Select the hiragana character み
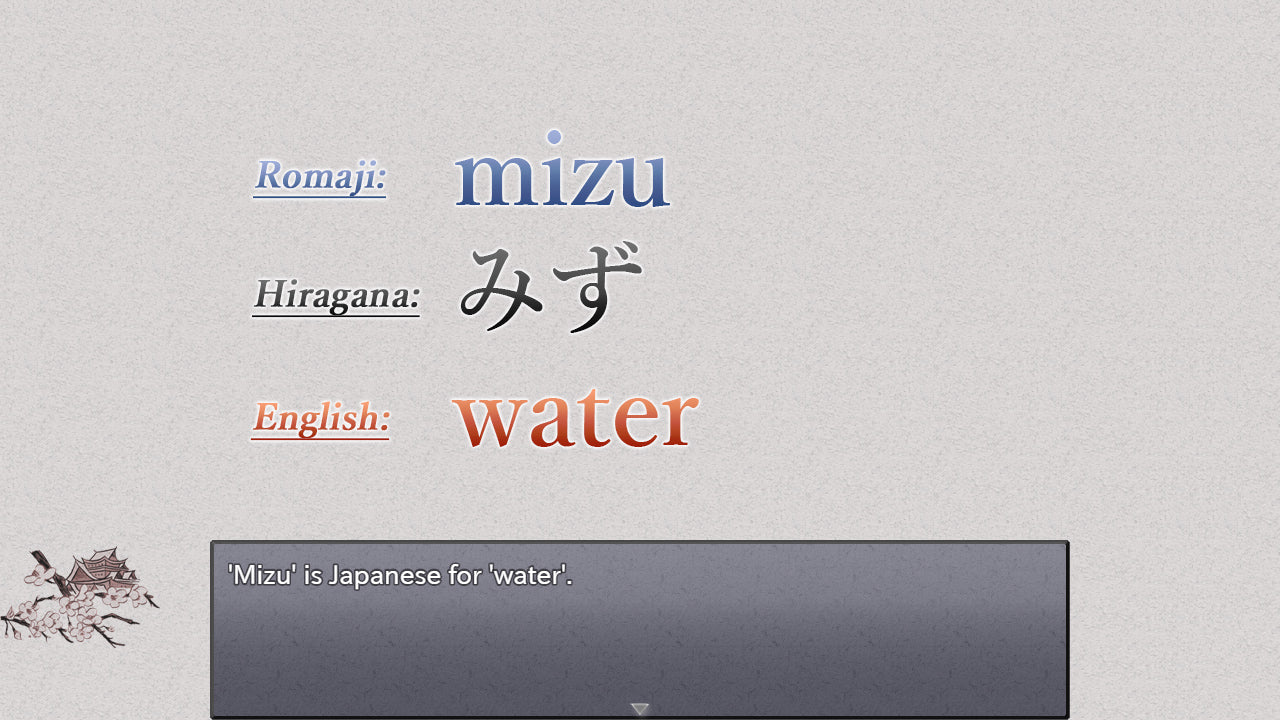1280x720 pixels. [x=502, y=288]
